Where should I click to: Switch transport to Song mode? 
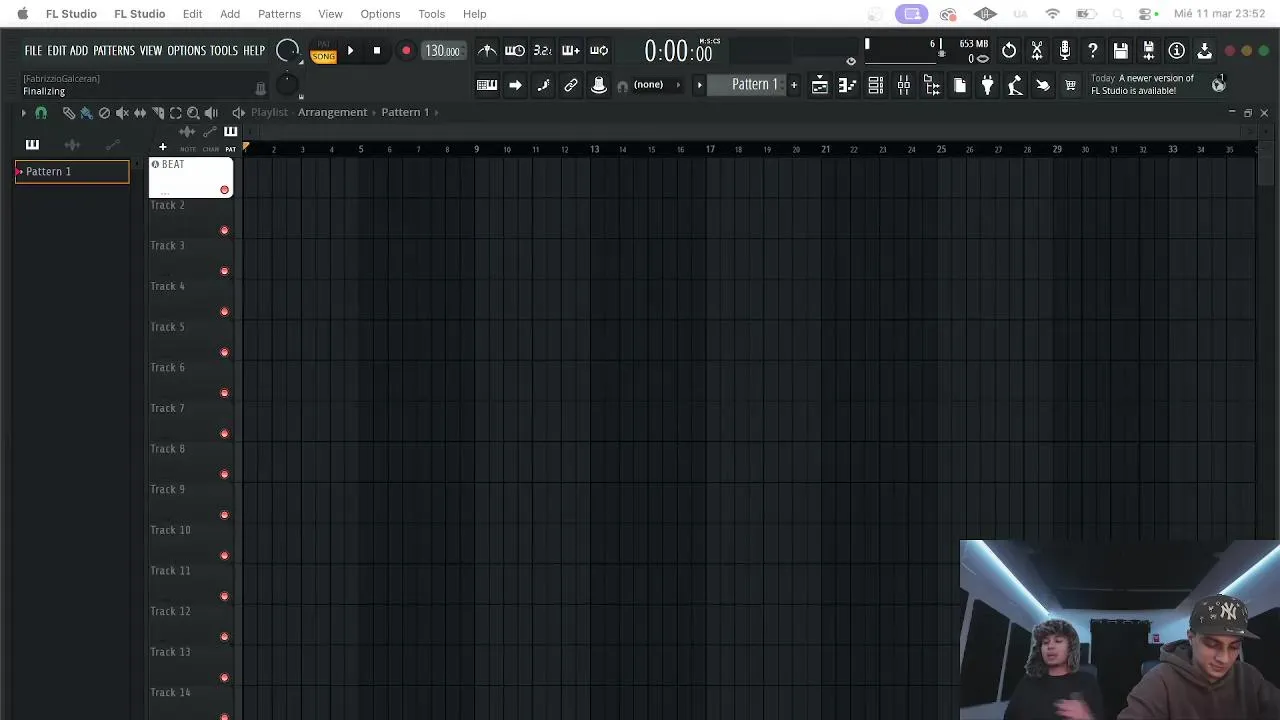point(323,56)
